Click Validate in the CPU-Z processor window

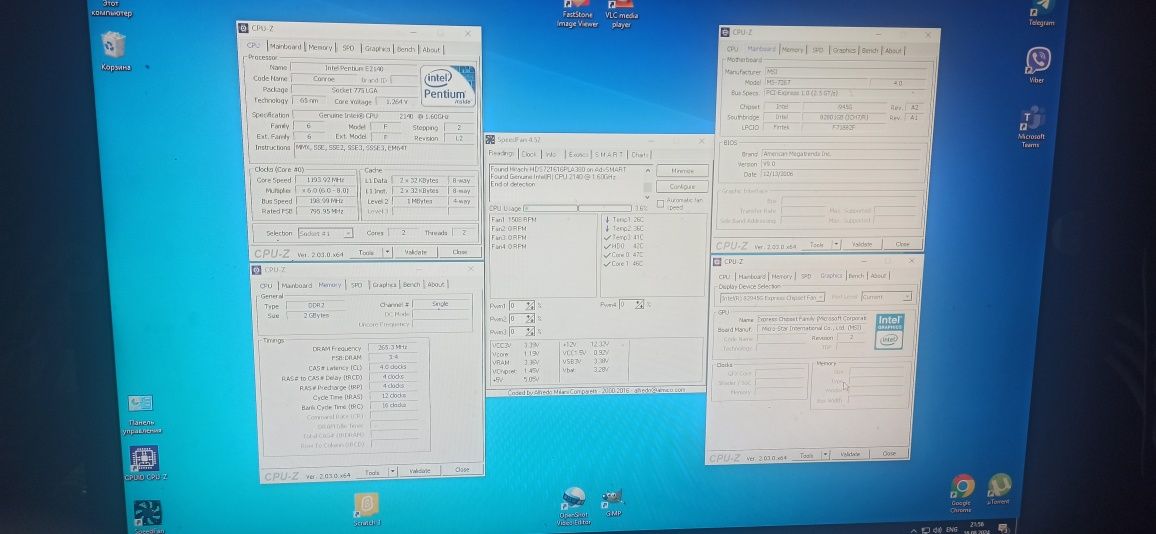416,252
